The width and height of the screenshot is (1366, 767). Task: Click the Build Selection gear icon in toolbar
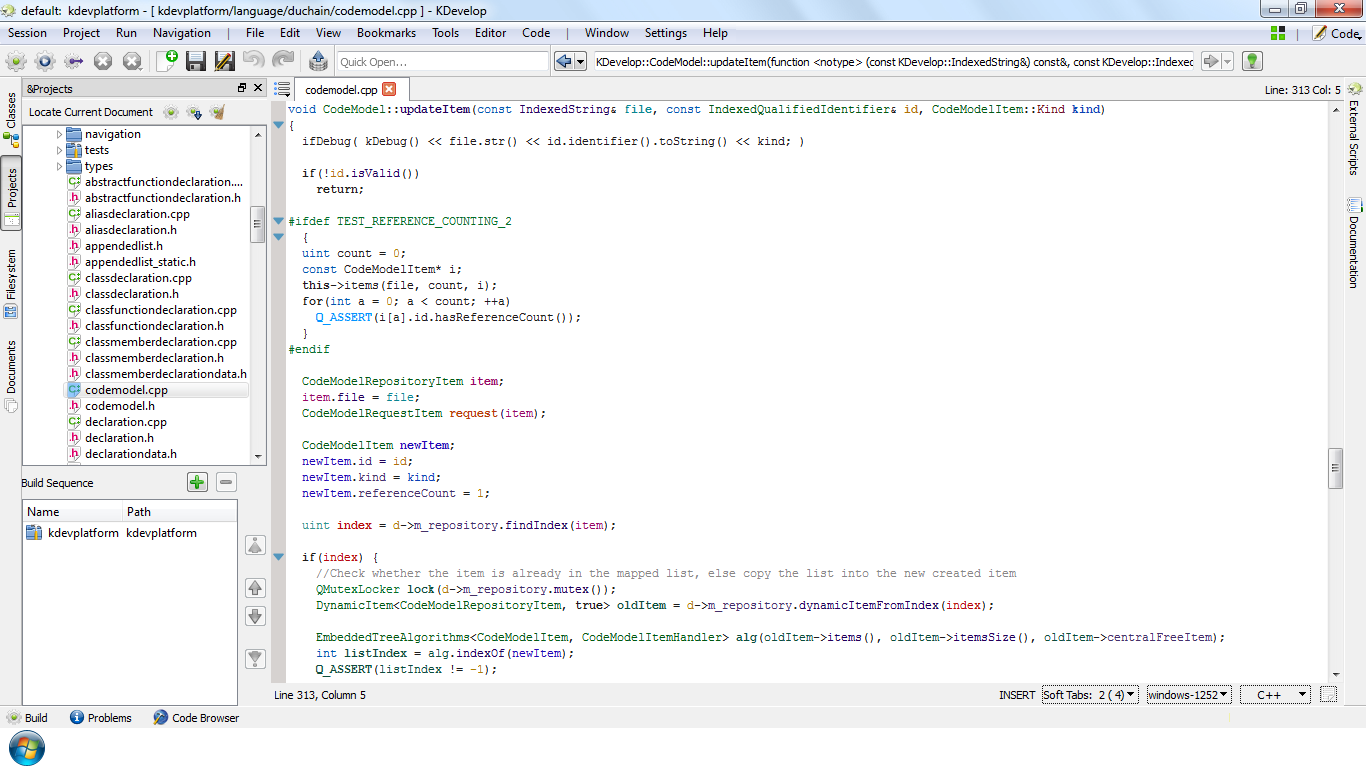(16, 61)
